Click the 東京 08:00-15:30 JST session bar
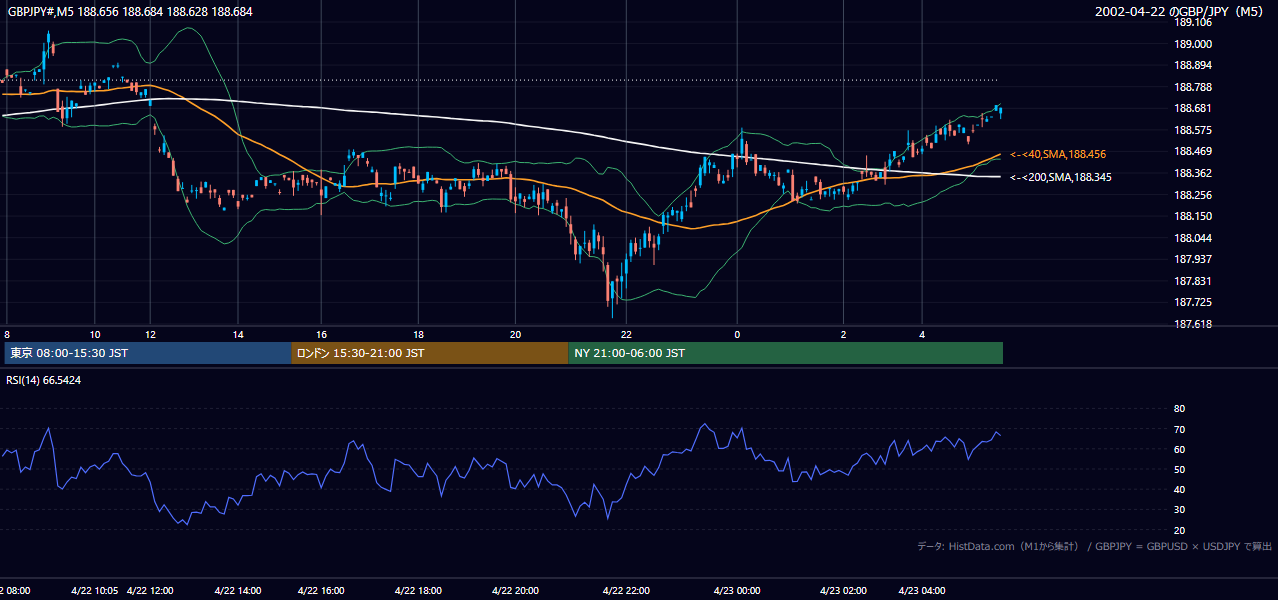The width and height of the screenshot is (1278, 600). point(147,353)
